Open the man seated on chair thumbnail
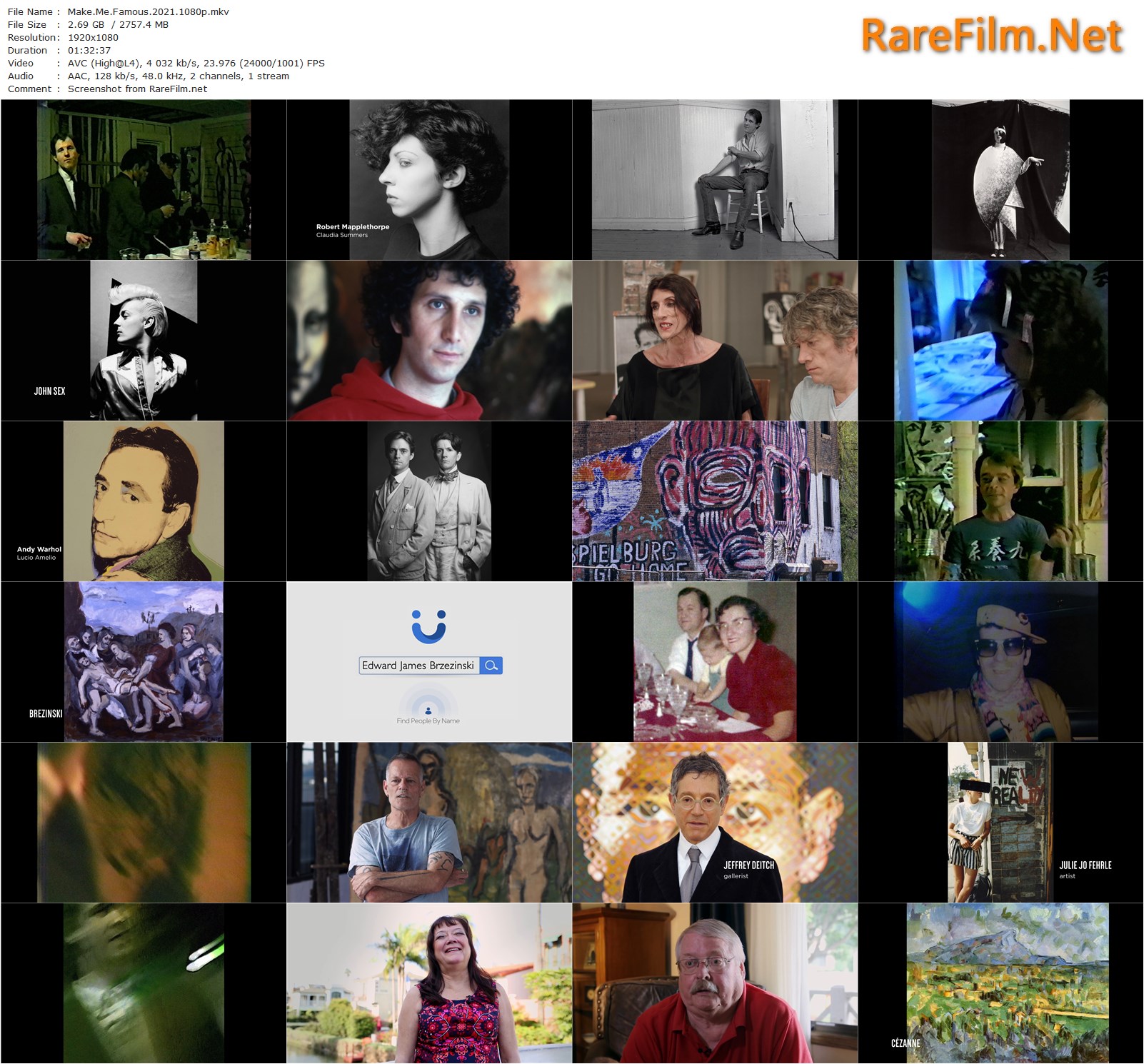This screenshot has height=1064, width=1144. 715,179
